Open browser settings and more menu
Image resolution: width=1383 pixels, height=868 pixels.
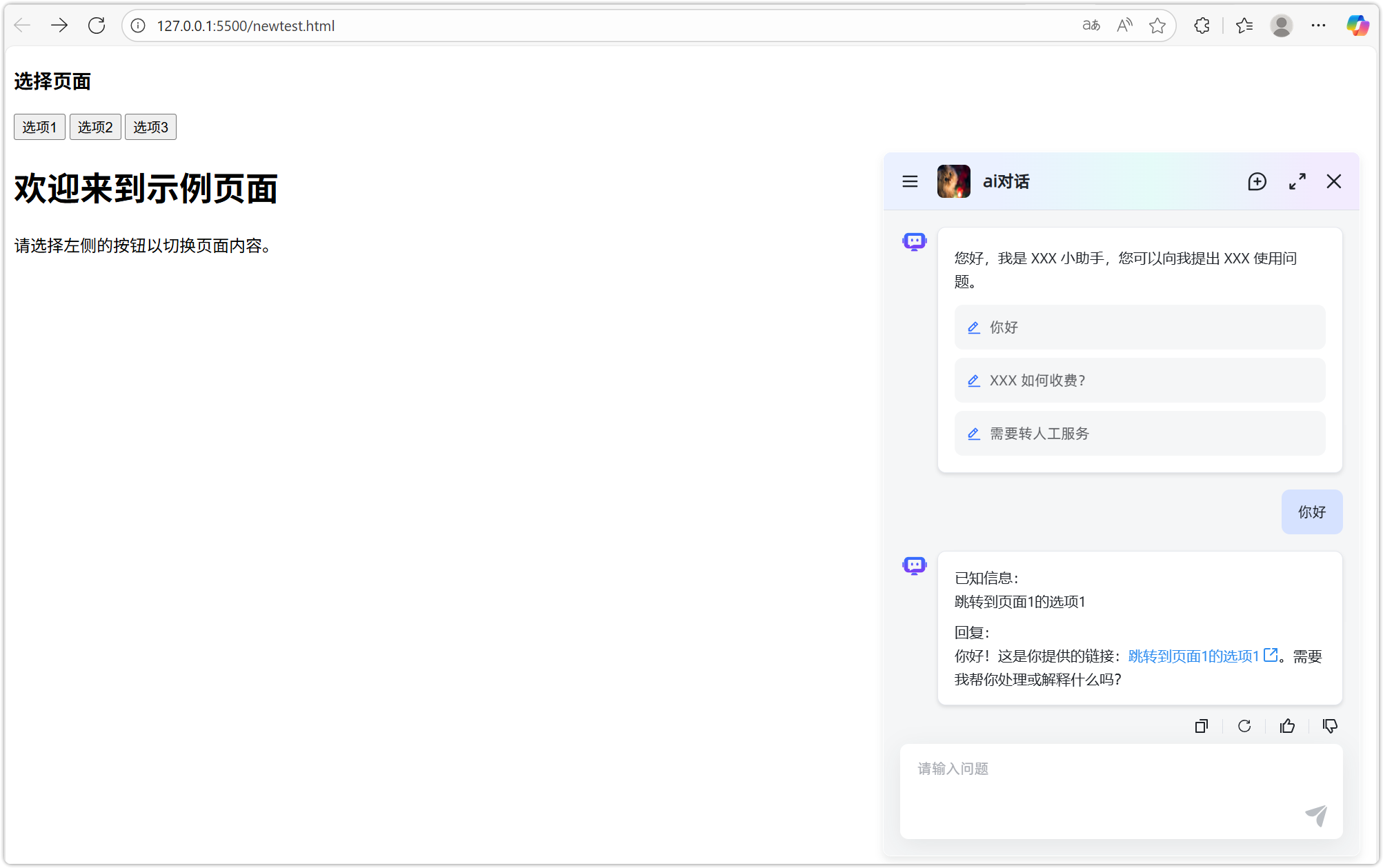pos(1318,26)
